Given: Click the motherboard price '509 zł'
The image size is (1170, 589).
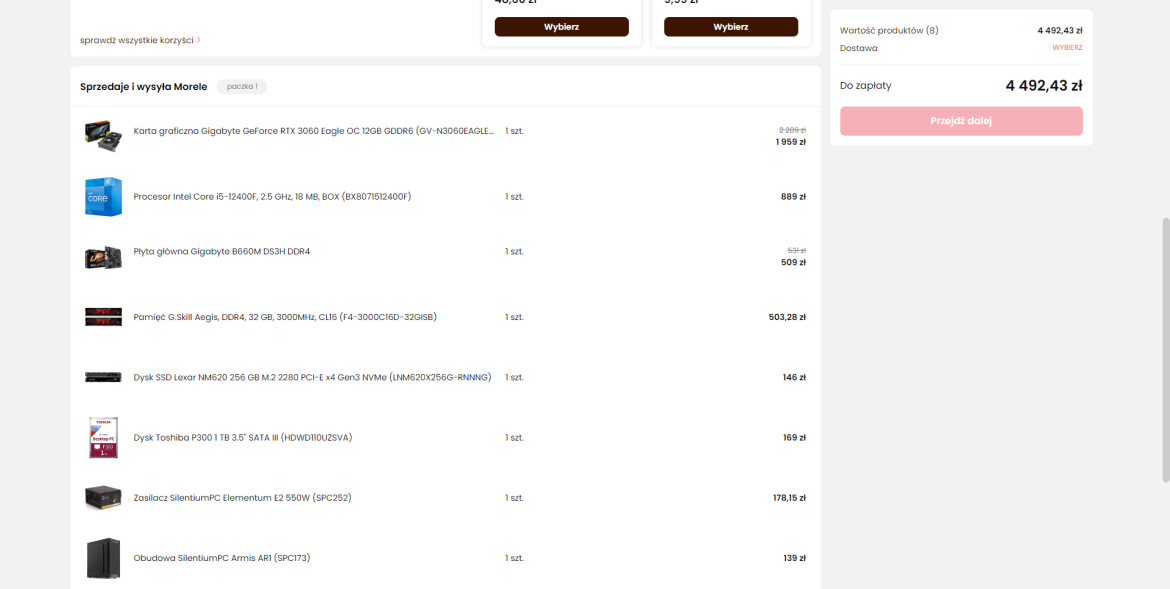Looking at the screenshot, I should 793,263.
